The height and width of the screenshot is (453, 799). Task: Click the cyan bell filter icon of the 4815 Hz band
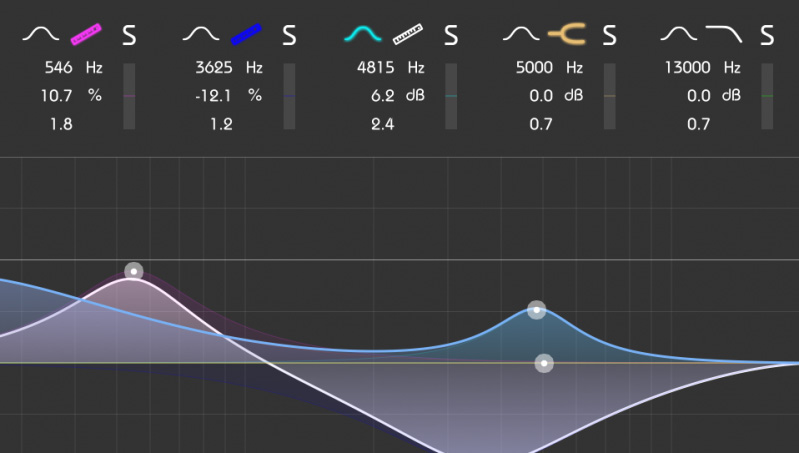point(363,34)
